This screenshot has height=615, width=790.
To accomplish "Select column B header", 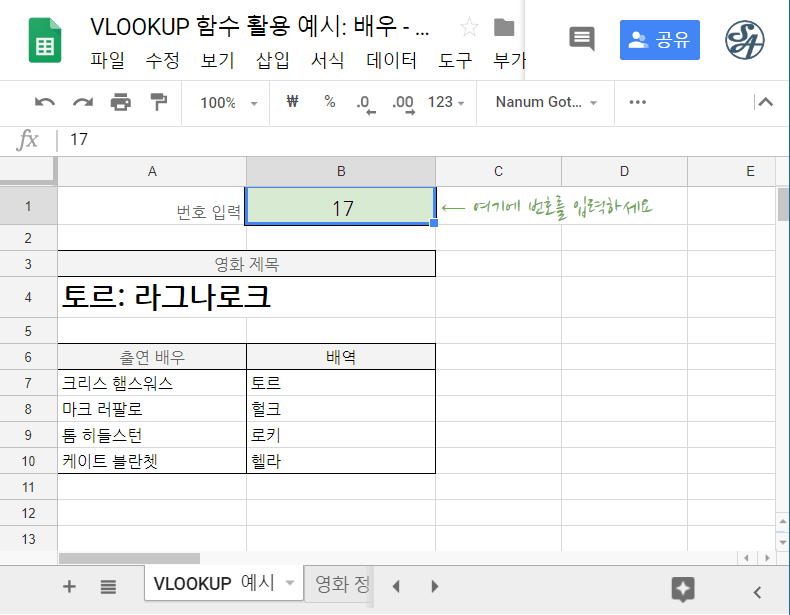I will [341, 172].
